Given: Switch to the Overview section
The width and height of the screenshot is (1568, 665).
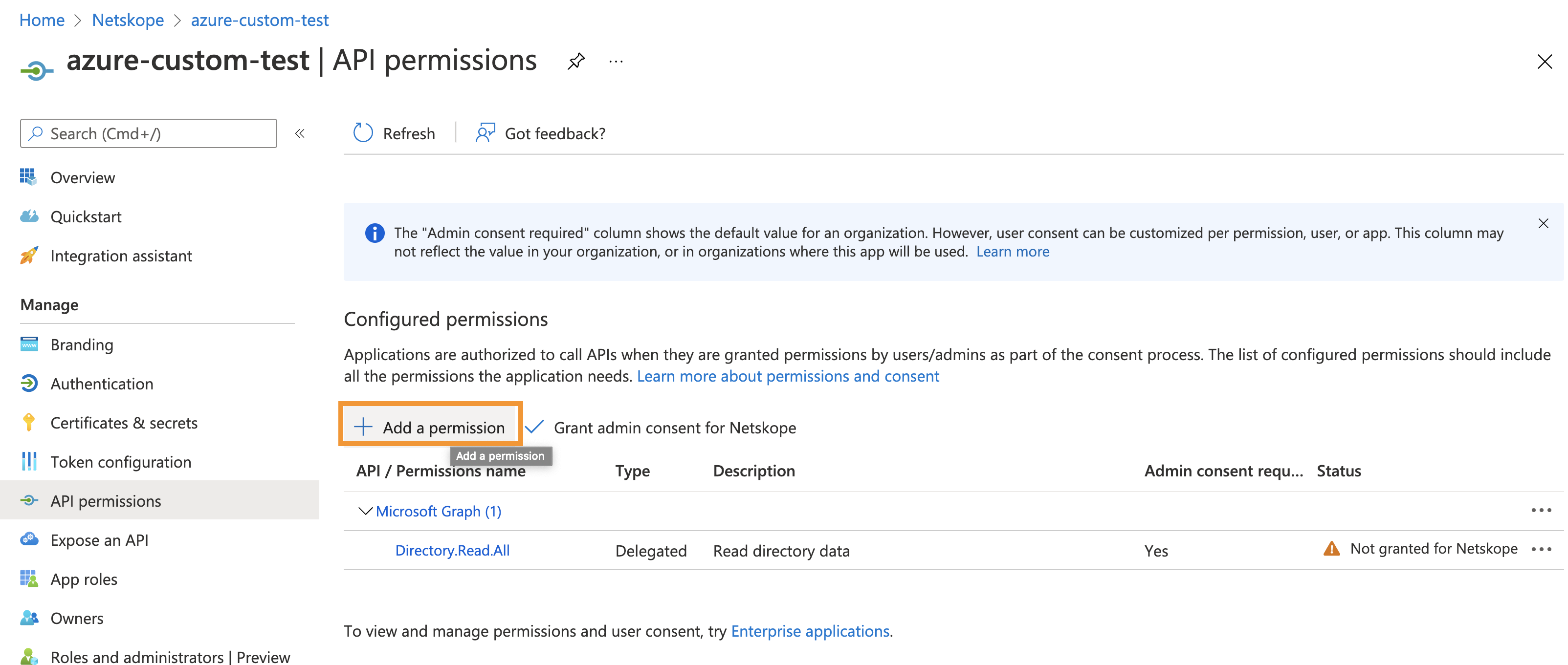Looking at the screenshot, I should (x=29, y=177).
